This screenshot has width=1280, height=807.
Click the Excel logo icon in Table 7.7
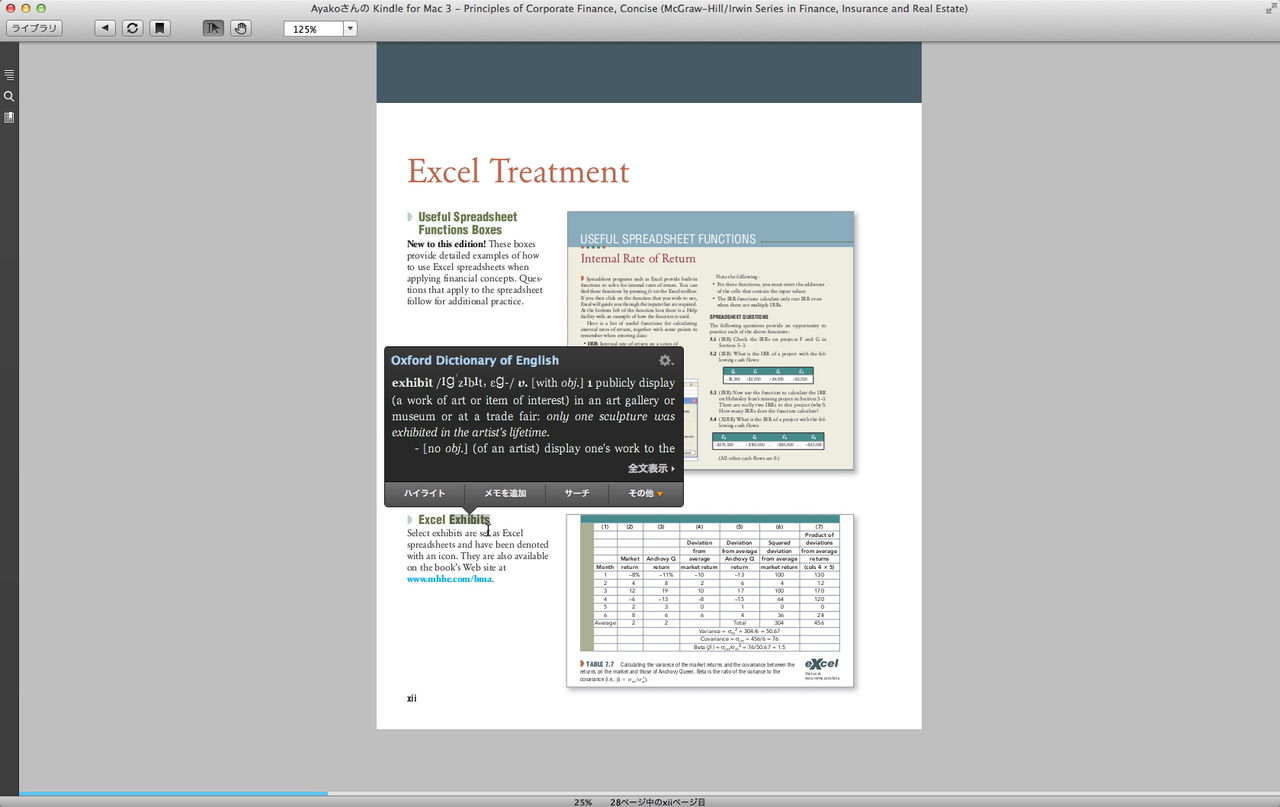tap(821, 665)
